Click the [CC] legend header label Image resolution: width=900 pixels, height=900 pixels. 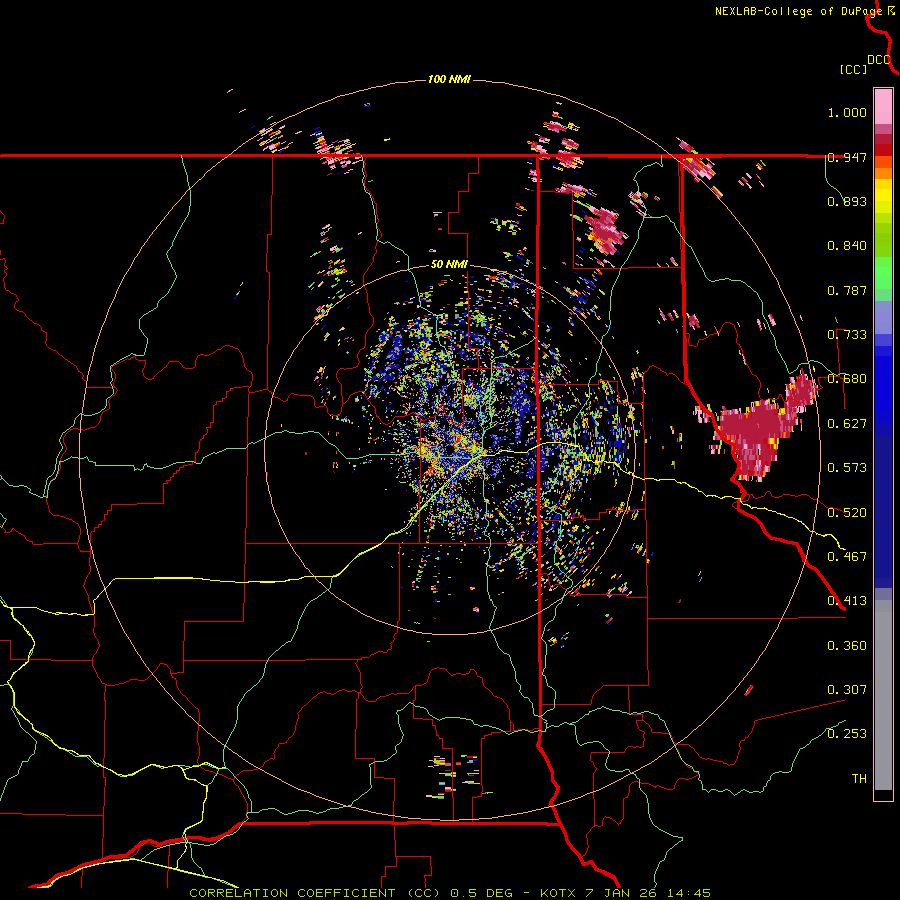click(853, 69)
